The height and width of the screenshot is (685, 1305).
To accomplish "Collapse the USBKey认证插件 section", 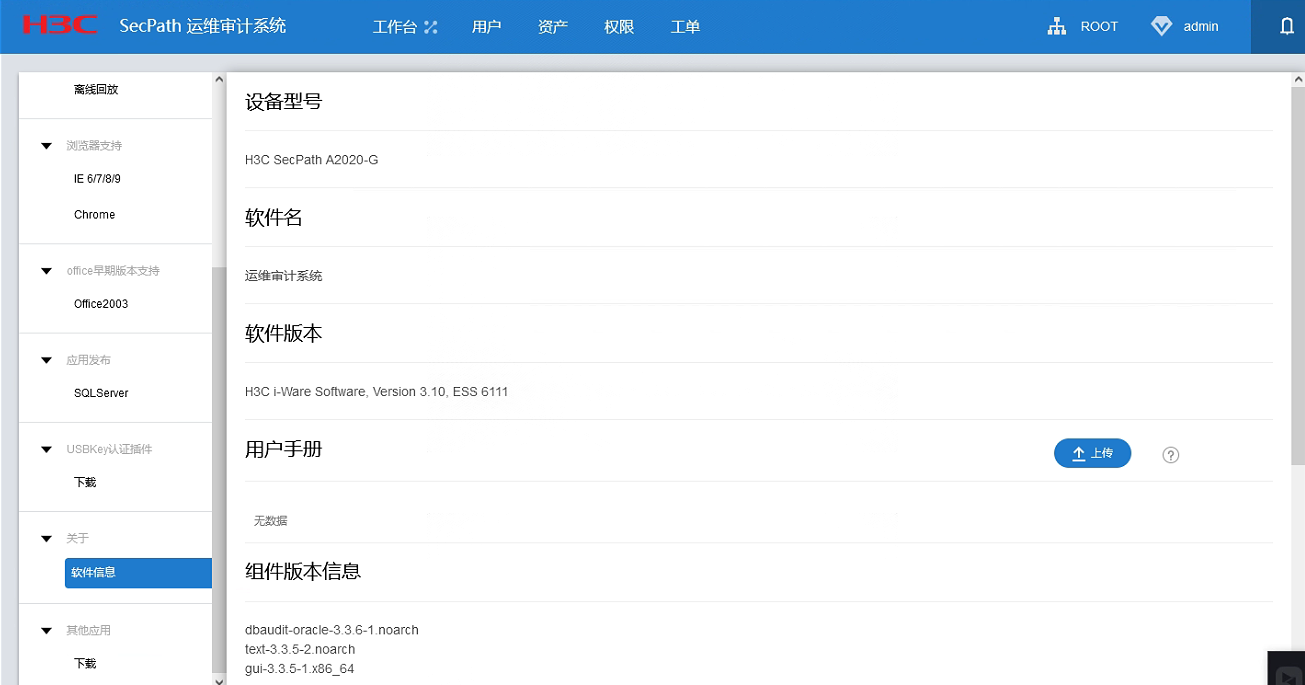I will click(x=46, y=450).
